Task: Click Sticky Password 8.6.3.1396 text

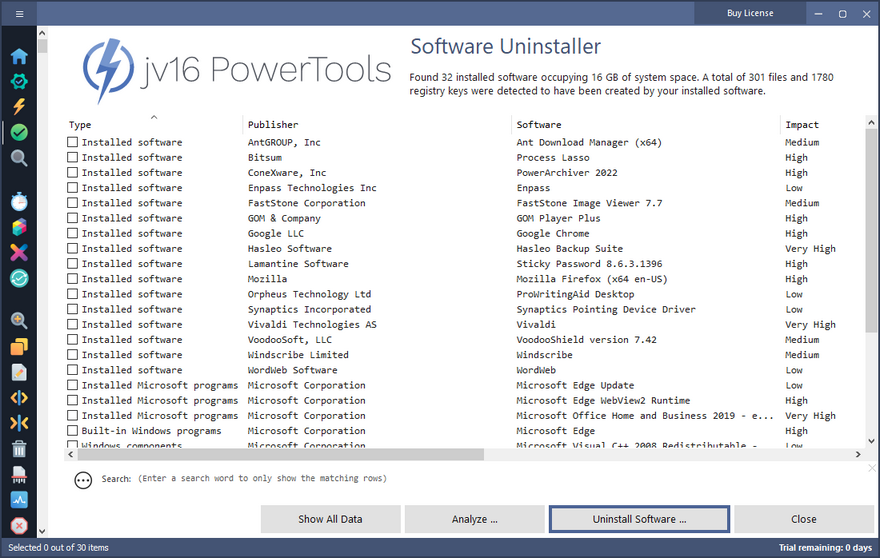Action: pos(589,263)
